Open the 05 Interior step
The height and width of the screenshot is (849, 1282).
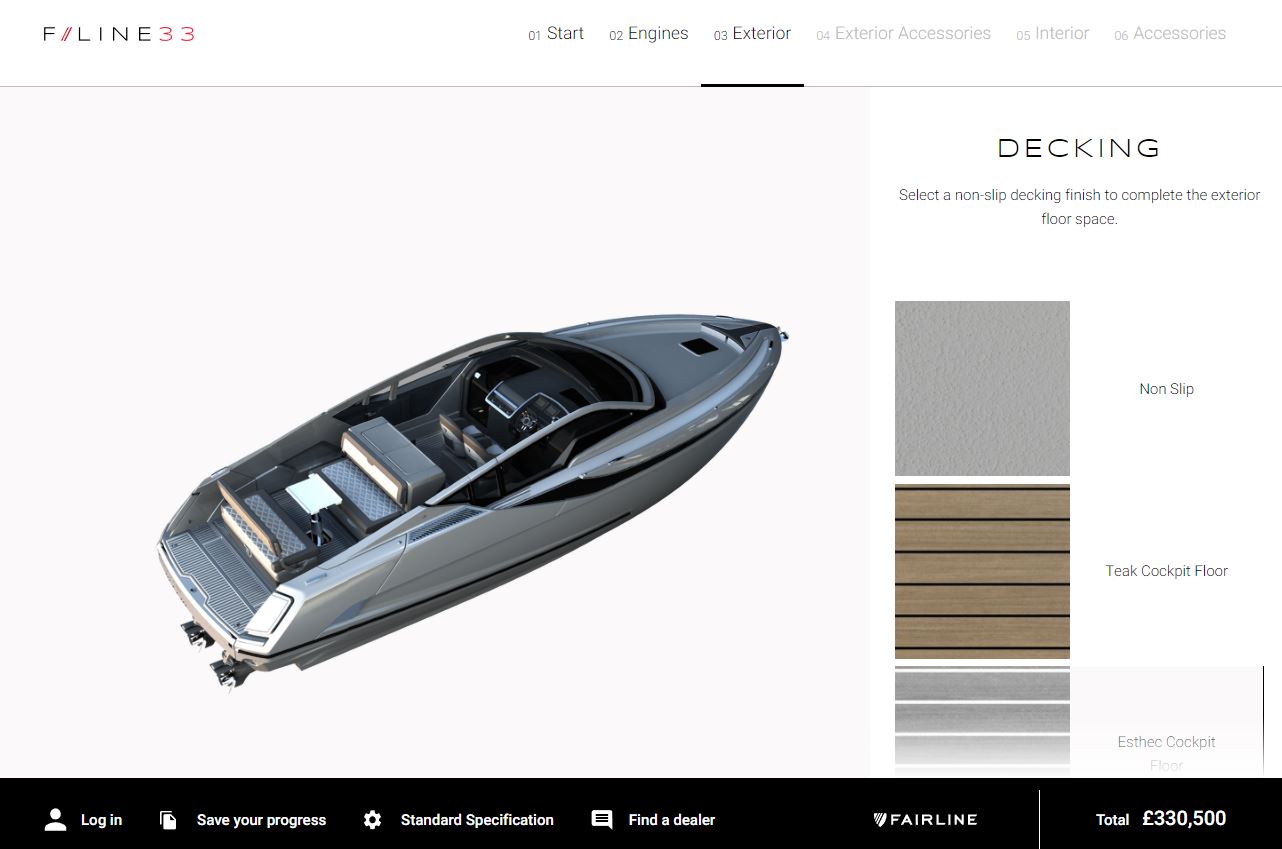tap(1052, 34)
